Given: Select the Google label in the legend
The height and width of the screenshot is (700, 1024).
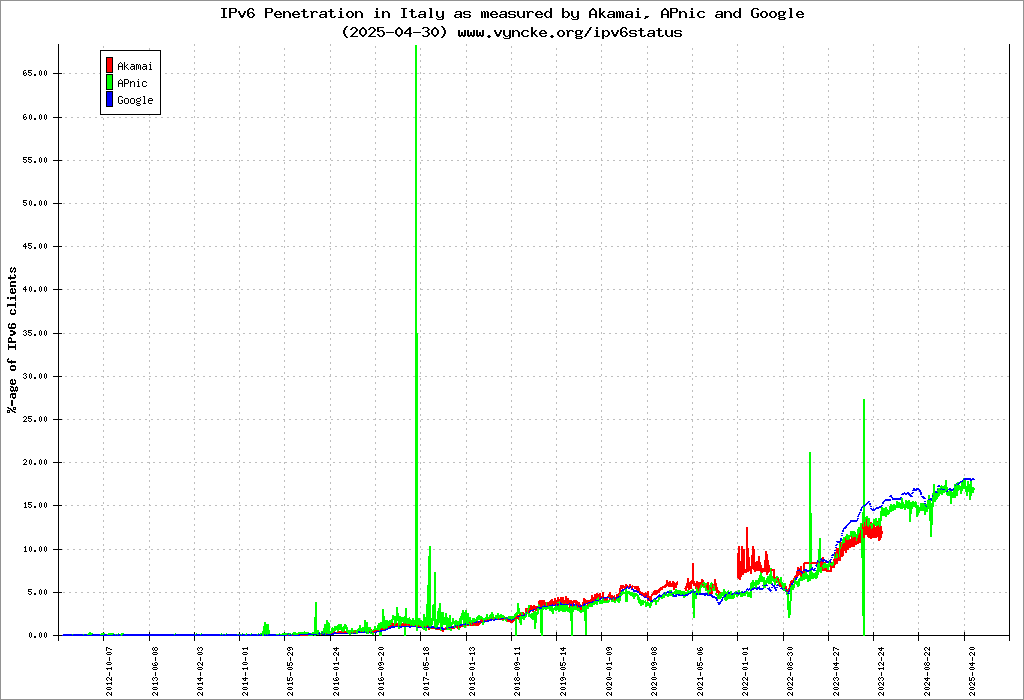Looking at the screenshot, I should 135,100.
